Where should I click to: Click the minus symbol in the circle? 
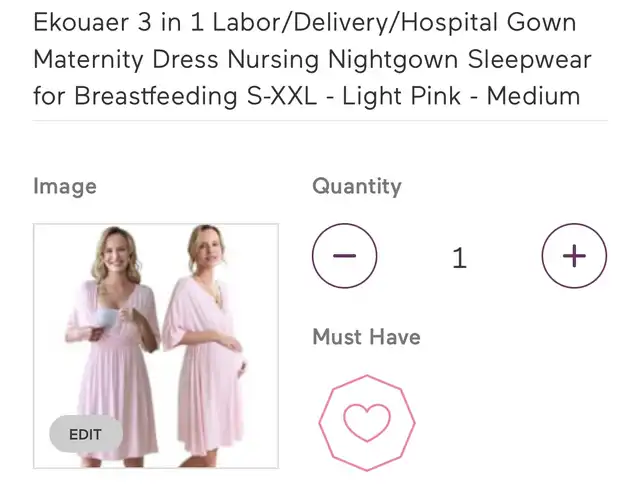click(344, 256)
